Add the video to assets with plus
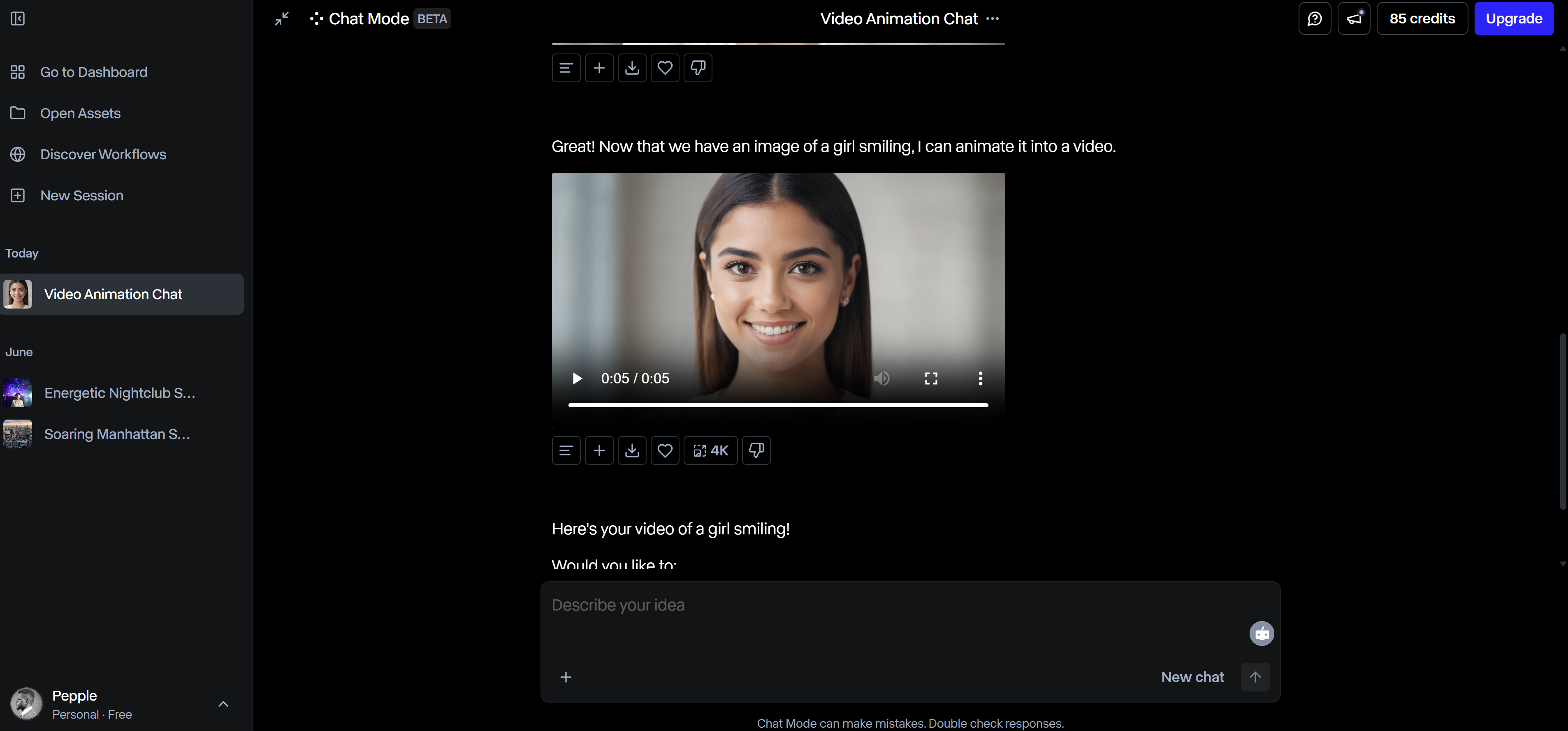Viewport: 1568px width, 731px height. [599, 450]
